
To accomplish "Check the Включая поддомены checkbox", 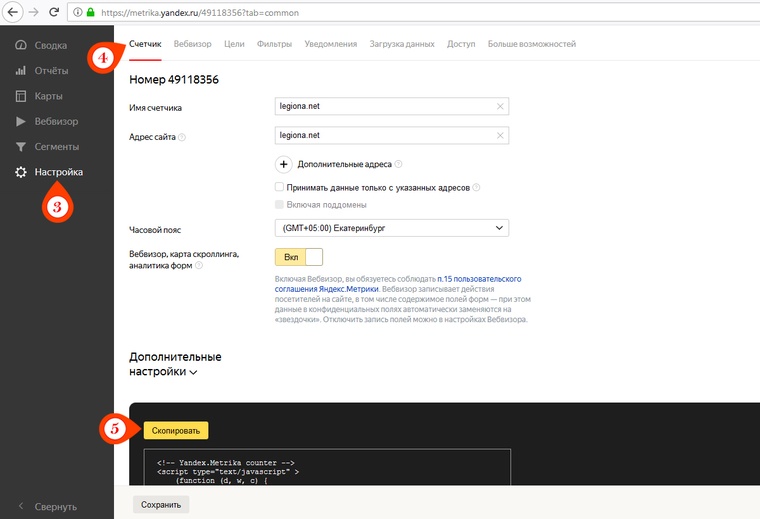I will (x=279, y=205).
